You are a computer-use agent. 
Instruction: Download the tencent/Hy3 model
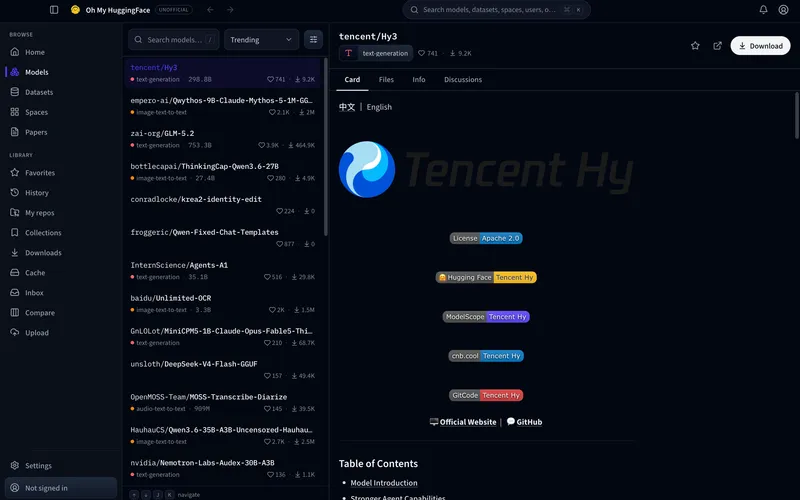click(760, 45)
